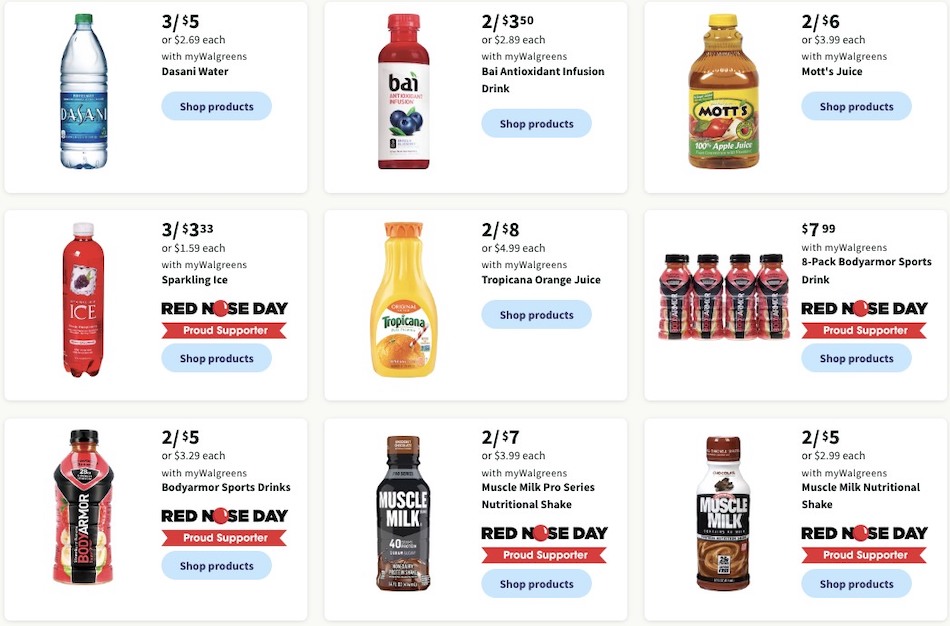Open the single Bodyarmor bottle image
950x626 pixels.
click(x=84, y=507)
